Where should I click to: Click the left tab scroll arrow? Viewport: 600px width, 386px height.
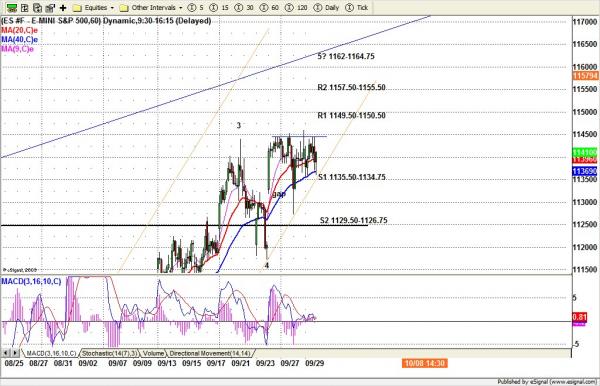(x=6, y=353)
